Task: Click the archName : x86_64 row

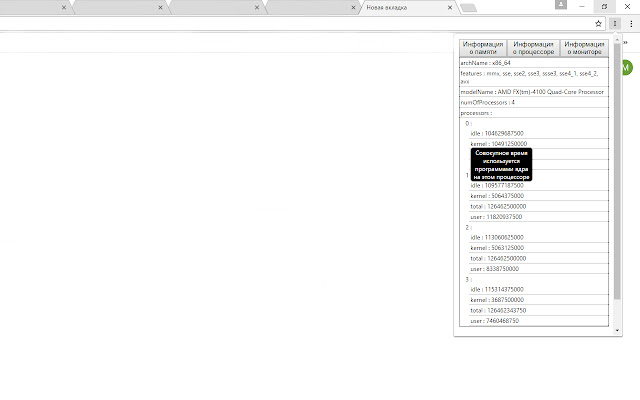Action: [x=534, y=63]
